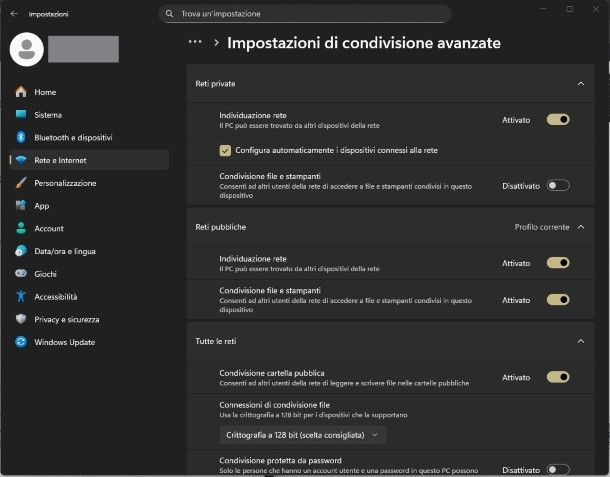Image resolution: width=610 pixels, height=477 pixels.
Task: Toggle Condivisione protetta da password
Action: coord(558,469)
